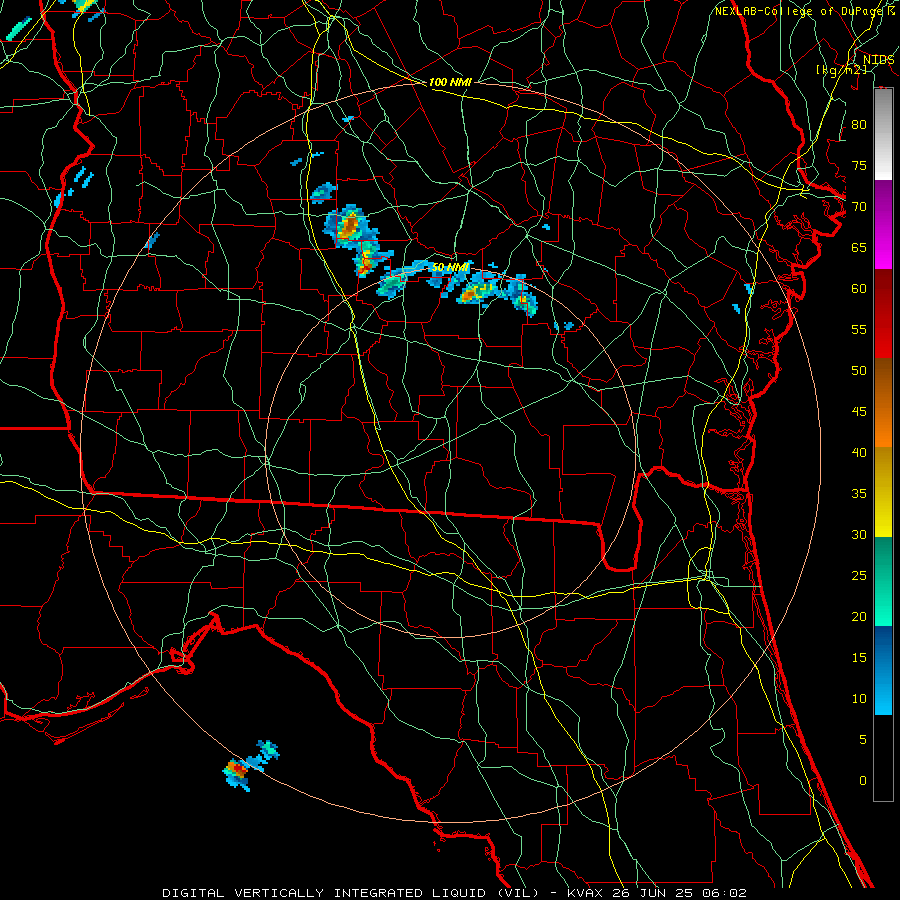This screenshot has height=900, width=900.
Task: Click the 55 value on the legend
Action: pyautogui.click(x=859, y=329)
